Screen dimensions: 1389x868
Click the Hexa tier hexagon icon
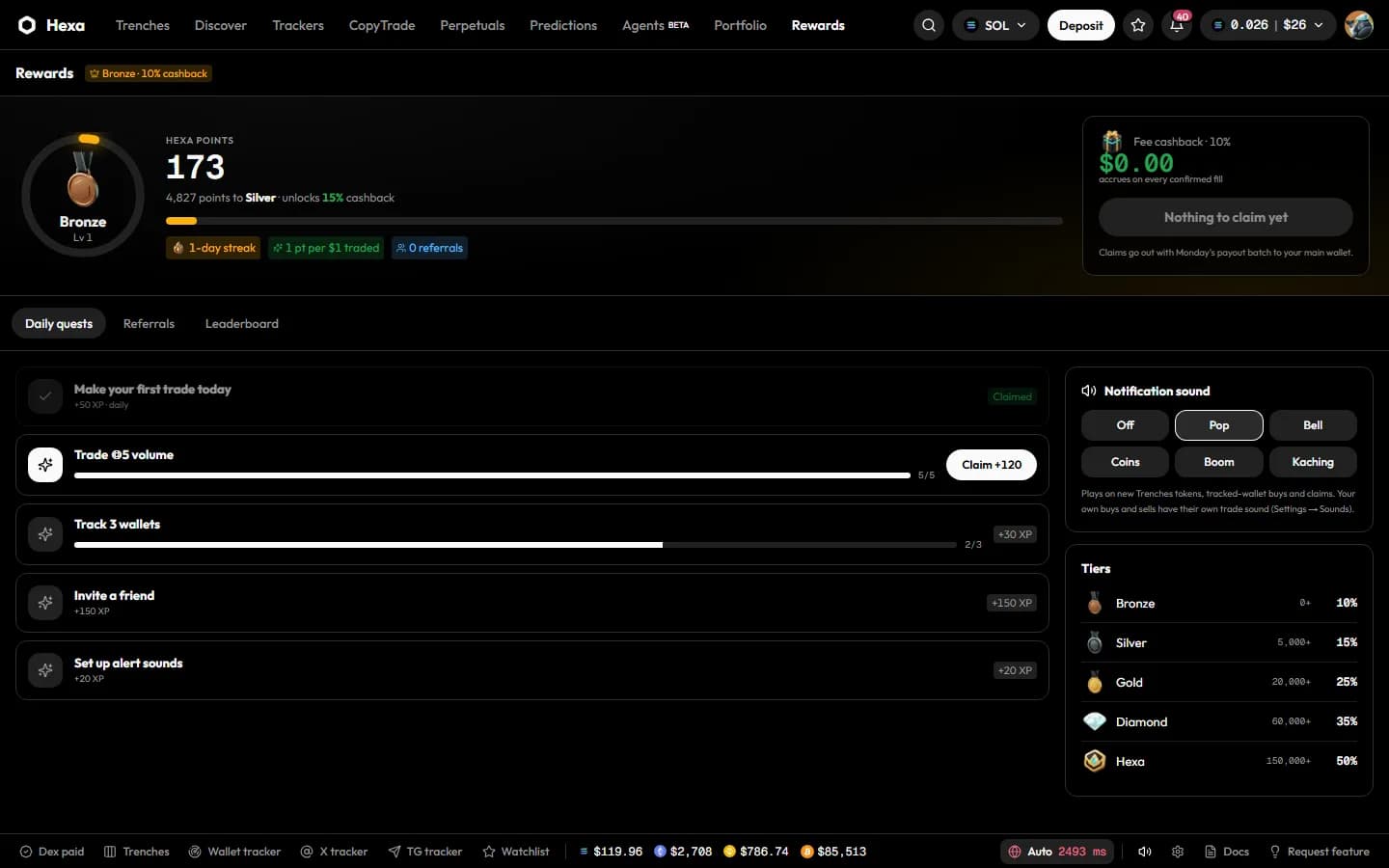(x=1095, y=761)
